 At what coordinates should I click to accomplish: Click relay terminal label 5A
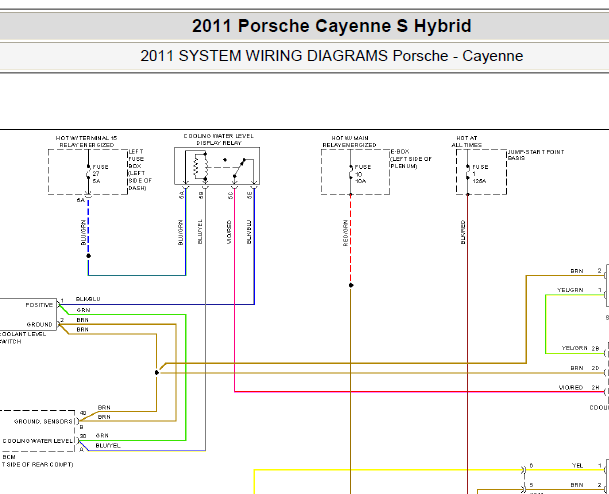coord(181,195)
